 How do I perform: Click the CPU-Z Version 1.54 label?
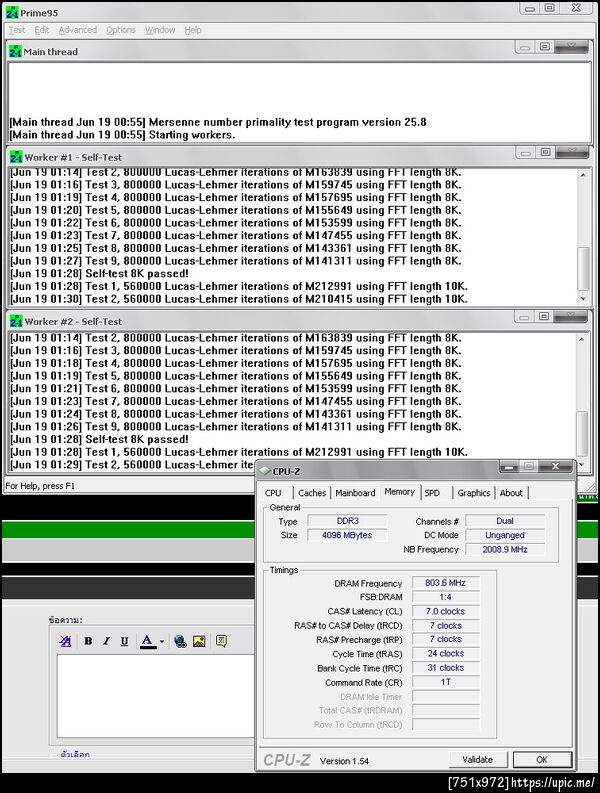point(344,761)
